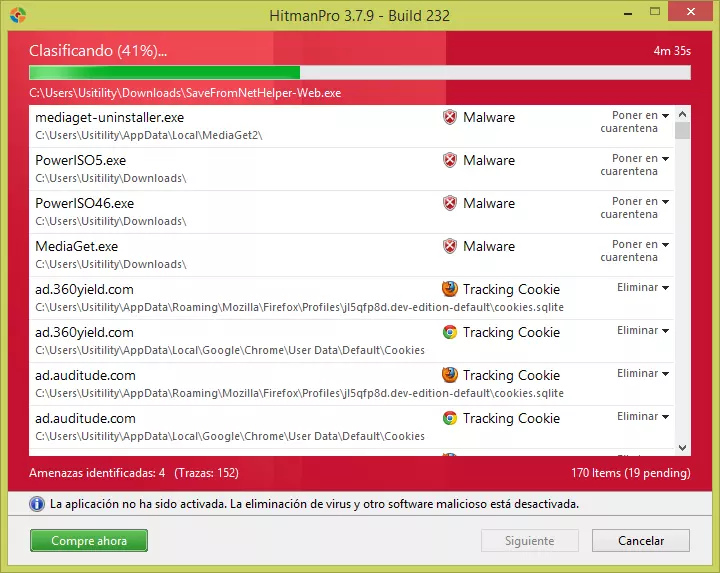Click the MediaGet2 AppData folder path
The height and width of the screenshot is (573, 720).
coord(149,135)
